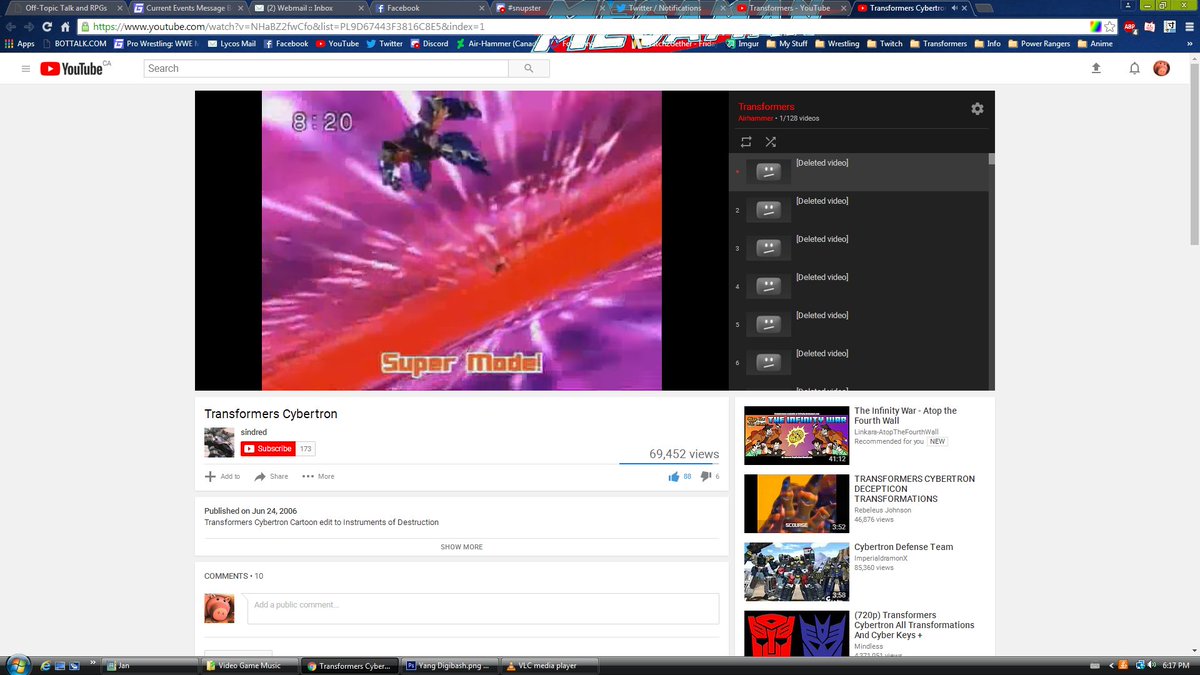Open the More actions menu

318,476
